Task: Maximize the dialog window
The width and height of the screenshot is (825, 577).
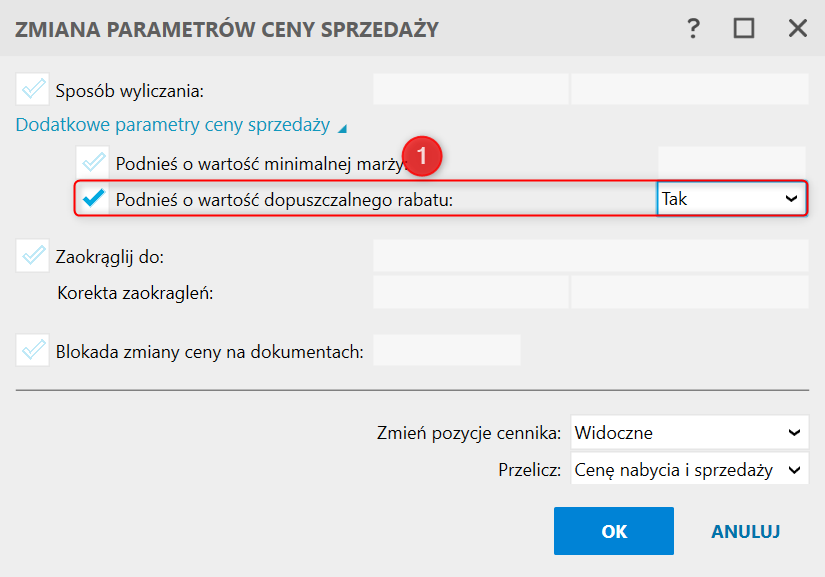Action: [x=744, y=29]
